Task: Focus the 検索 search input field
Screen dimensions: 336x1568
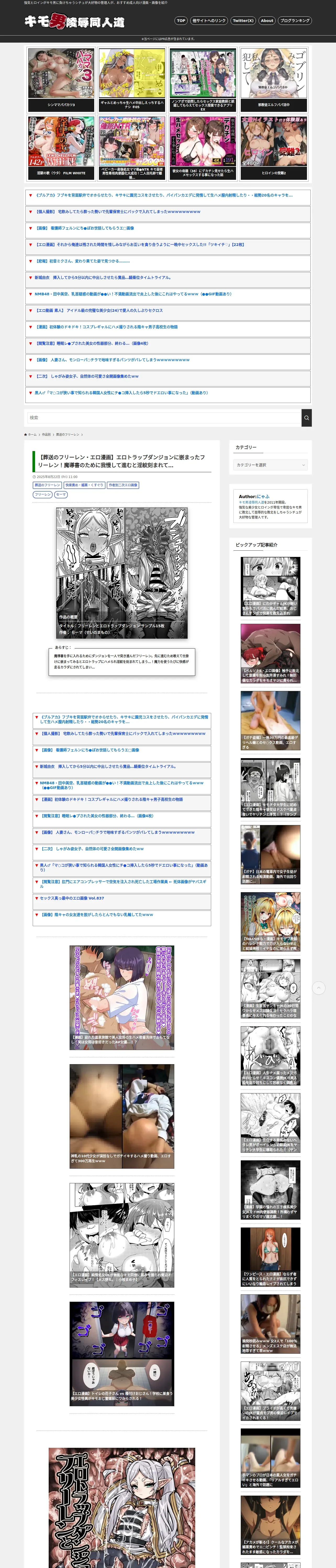Action: click(x=164, y=418)
